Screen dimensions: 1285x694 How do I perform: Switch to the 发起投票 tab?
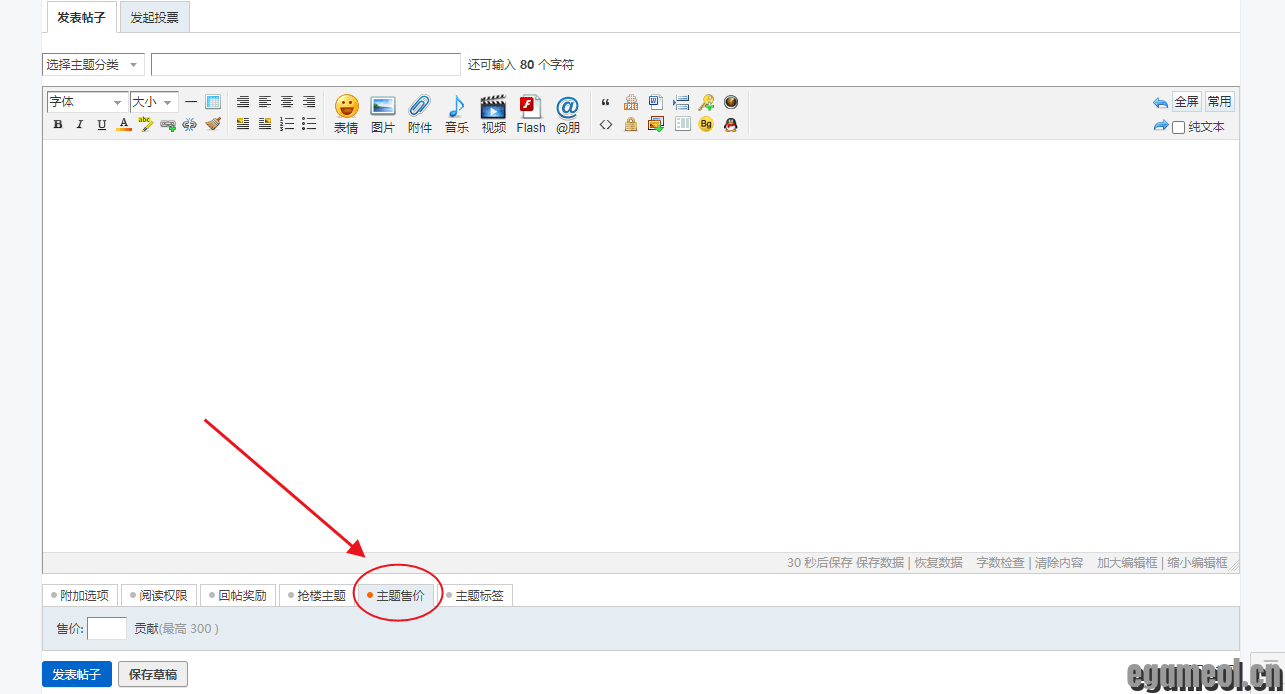[x=154, y=18]
